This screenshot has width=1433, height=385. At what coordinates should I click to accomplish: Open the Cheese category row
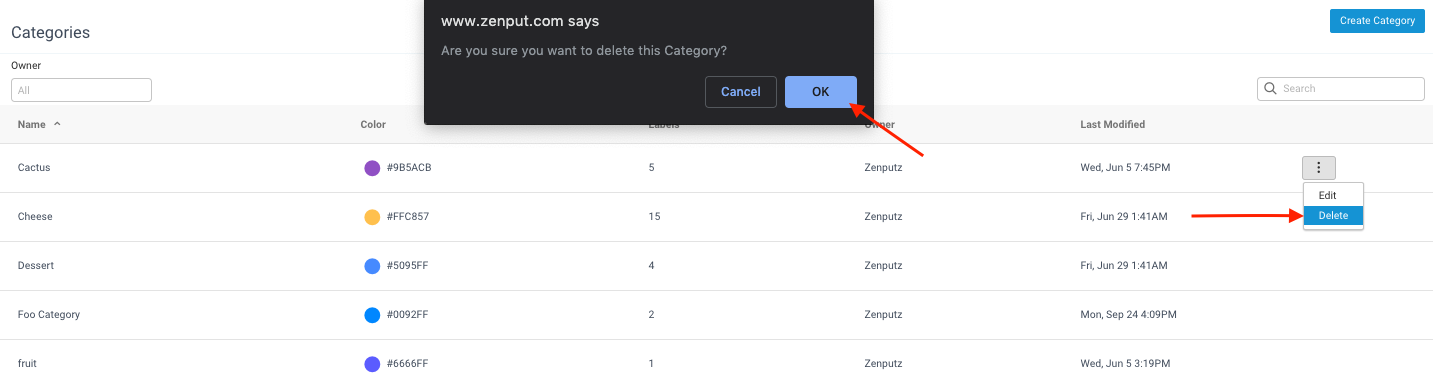coord(716,217)
